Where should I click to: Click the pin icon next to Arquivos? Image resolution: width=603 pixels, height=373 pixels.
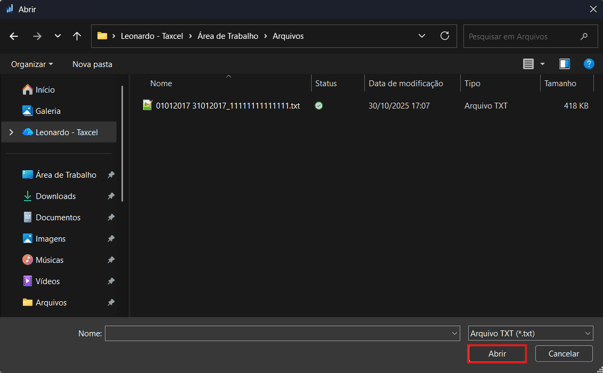click(x=111, y=303)
